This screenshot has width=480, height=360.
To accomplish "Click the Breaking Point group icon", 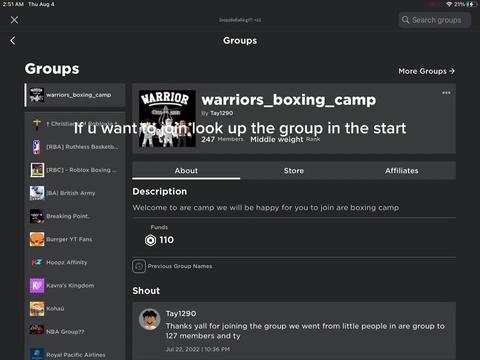I will [37, 216].
